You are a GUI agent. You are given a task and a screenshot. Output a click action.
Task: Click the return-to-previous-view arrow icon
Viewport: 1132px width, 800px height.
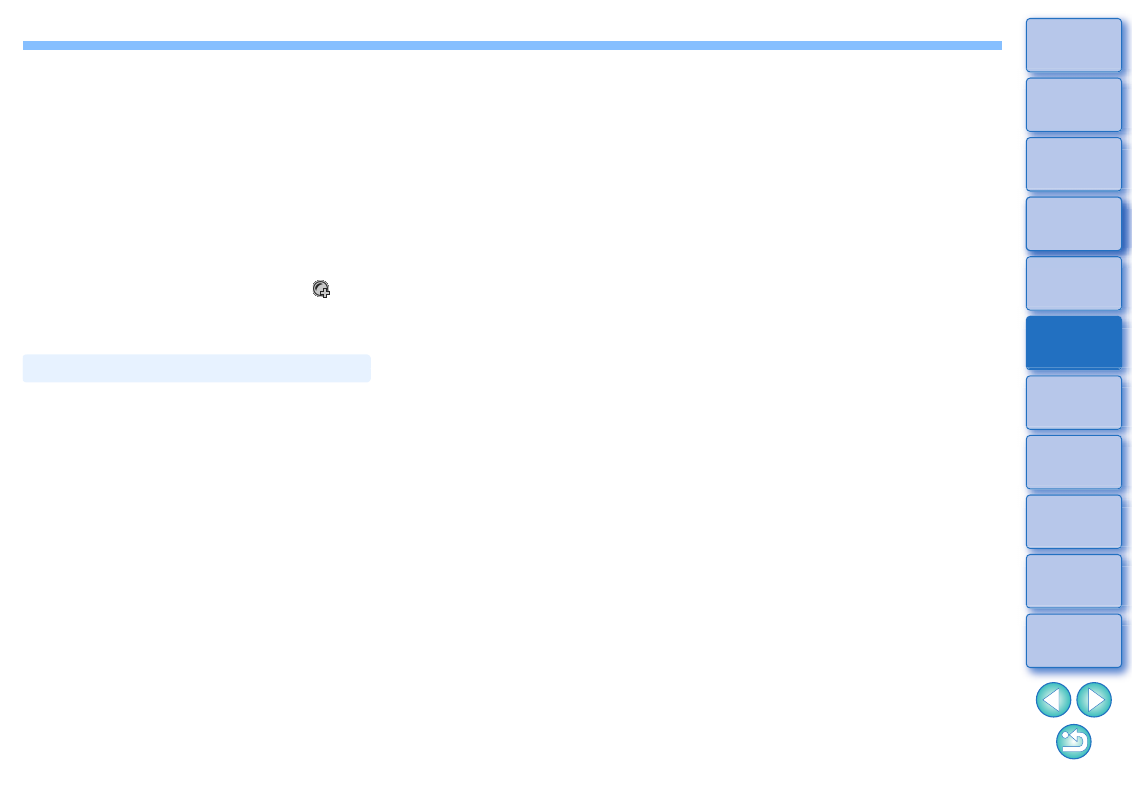[x=1074, y=742]
